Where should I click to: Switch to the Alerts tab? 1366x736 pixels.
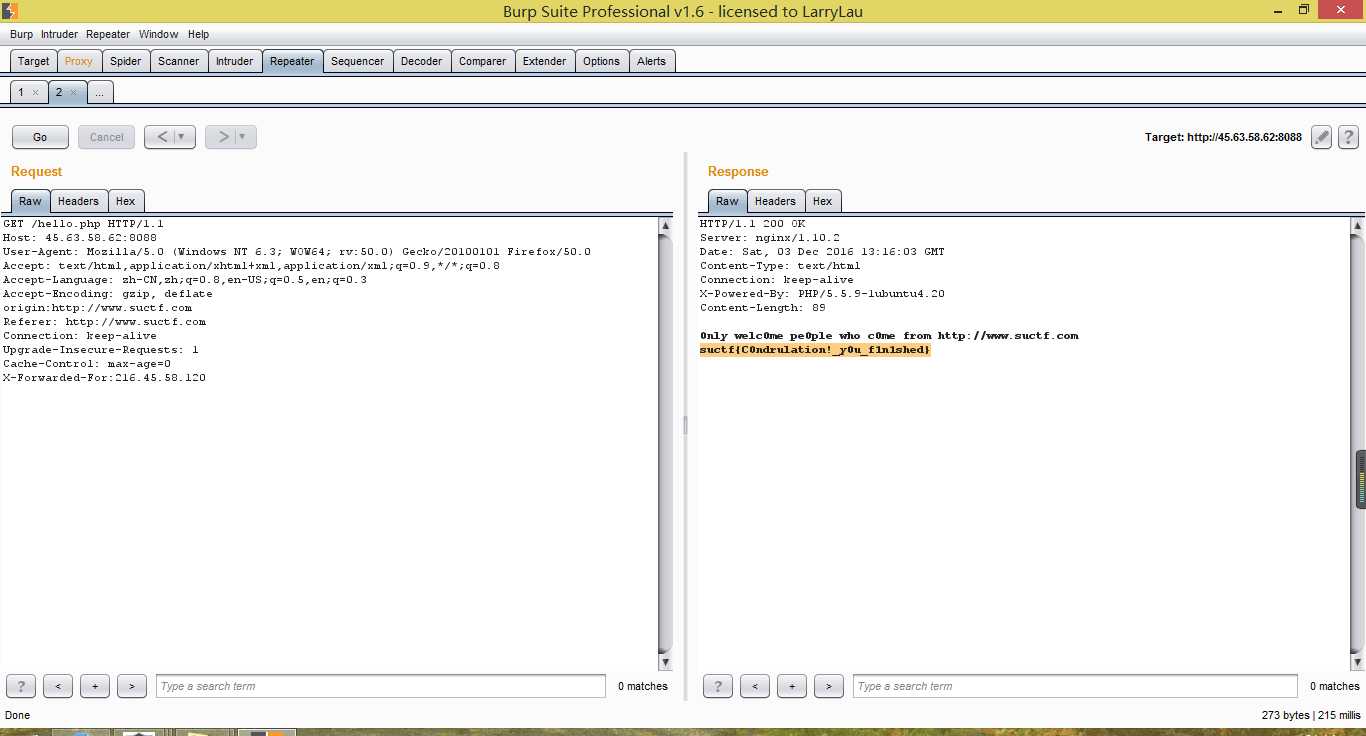[652, 61]
